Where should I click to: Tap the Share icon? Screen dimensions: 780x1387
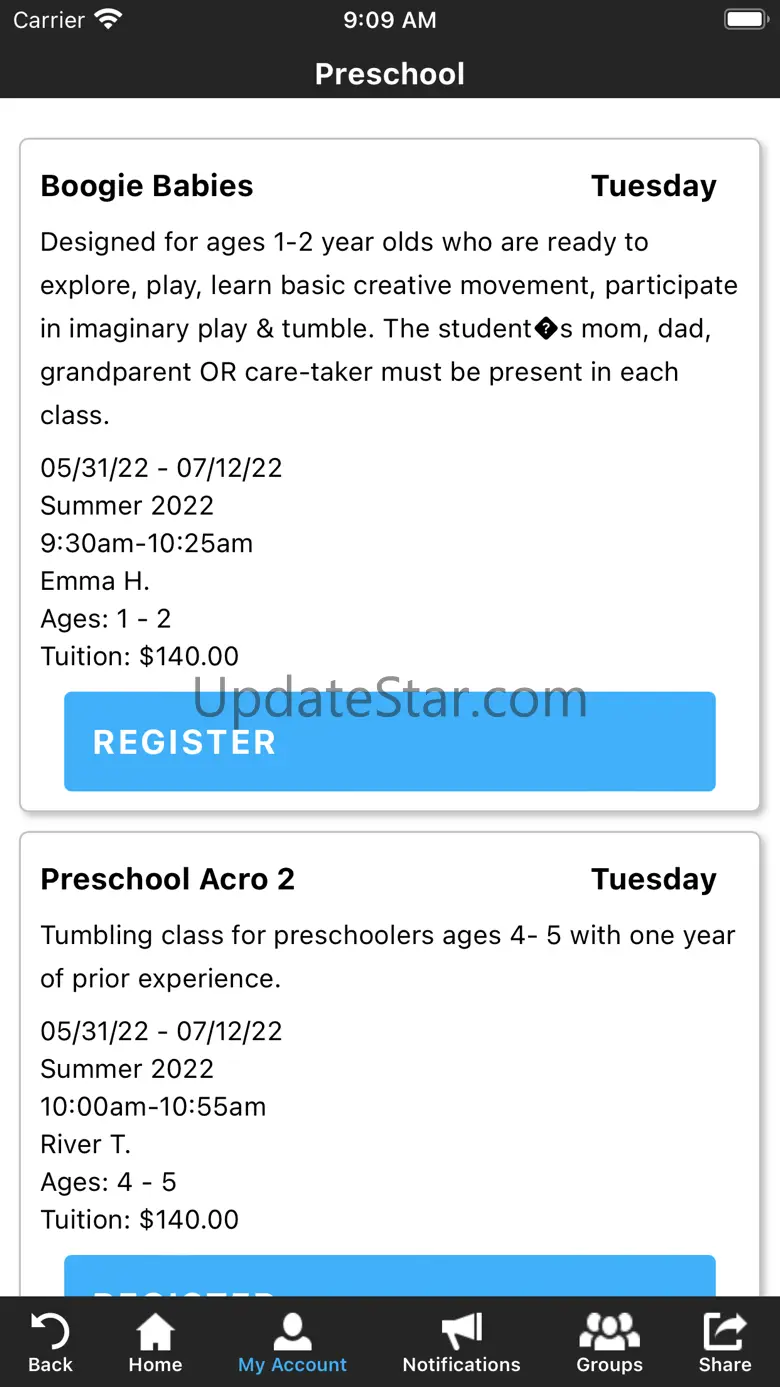pos(725,1331)
